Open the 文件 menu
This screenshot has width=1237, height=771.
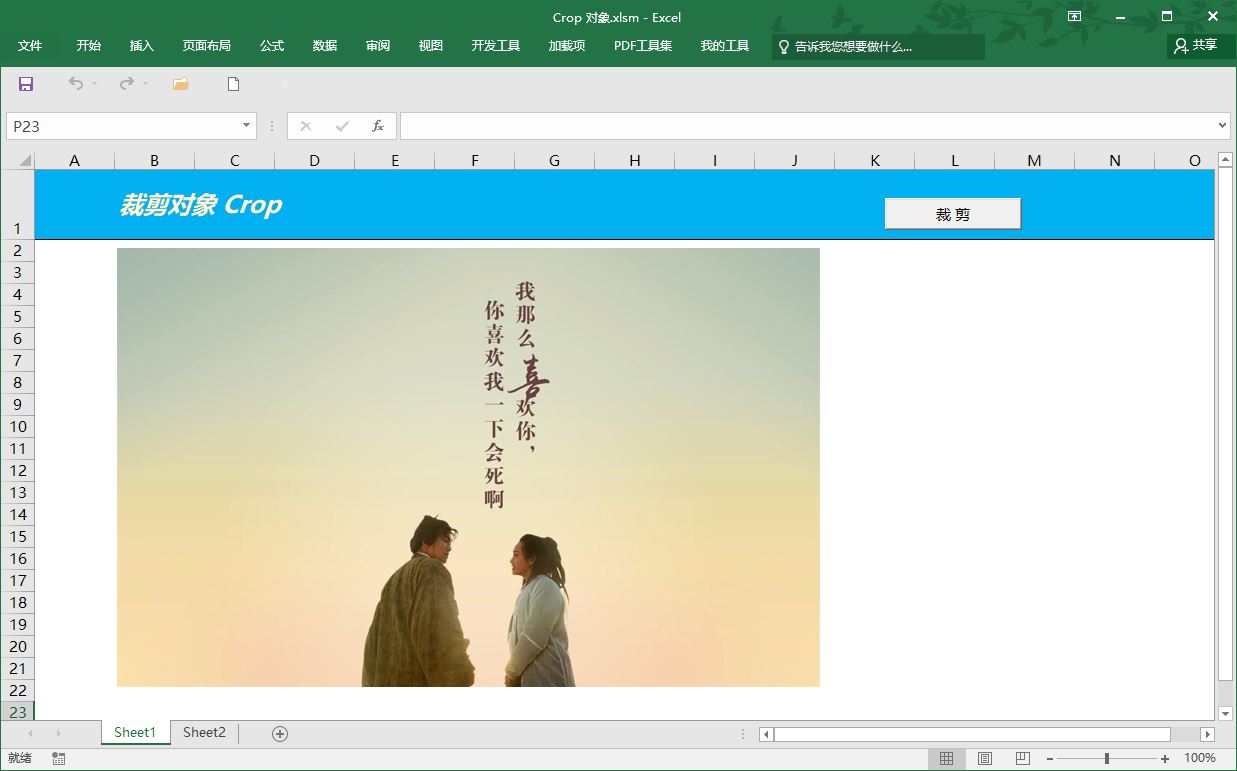[x=30, y=46]
